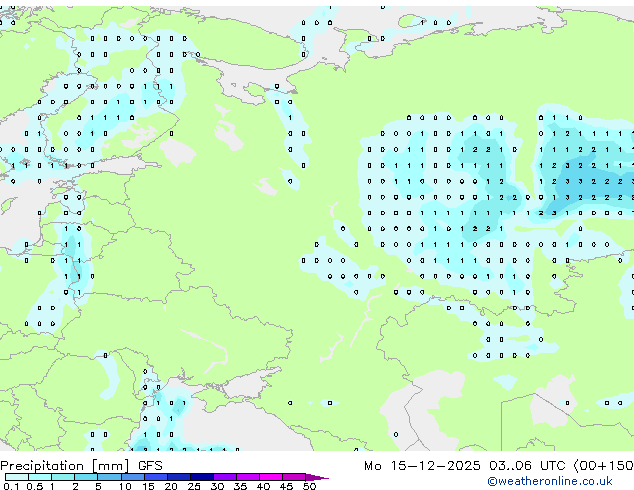Click the 45 to 50 mm legend swatch
The width and height of the screenshot is (634, 490).
(x=294, y=477)
